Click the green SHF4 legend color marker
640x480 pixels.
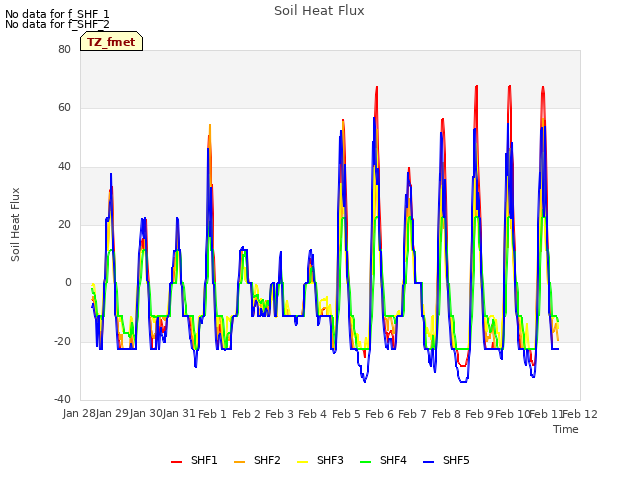(365, 462)
